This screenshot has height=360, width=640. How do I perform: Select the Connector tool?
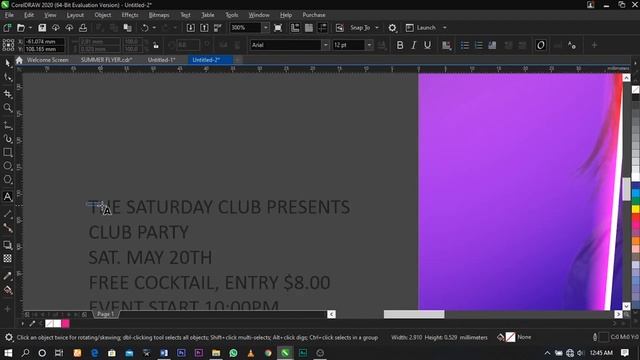click(7, 228)
